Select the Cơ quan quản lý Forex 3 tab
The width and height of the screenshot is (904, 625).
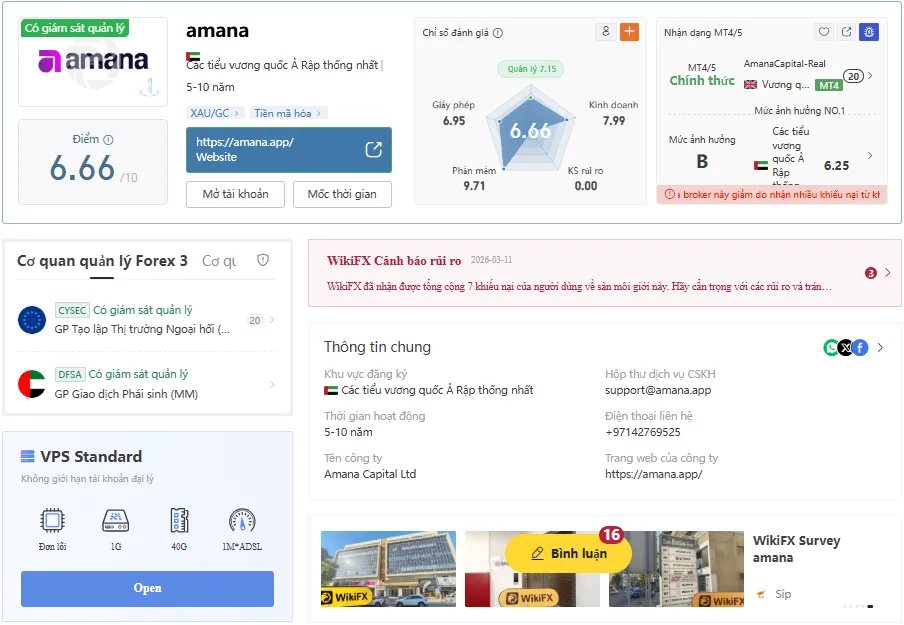[102, 261]
